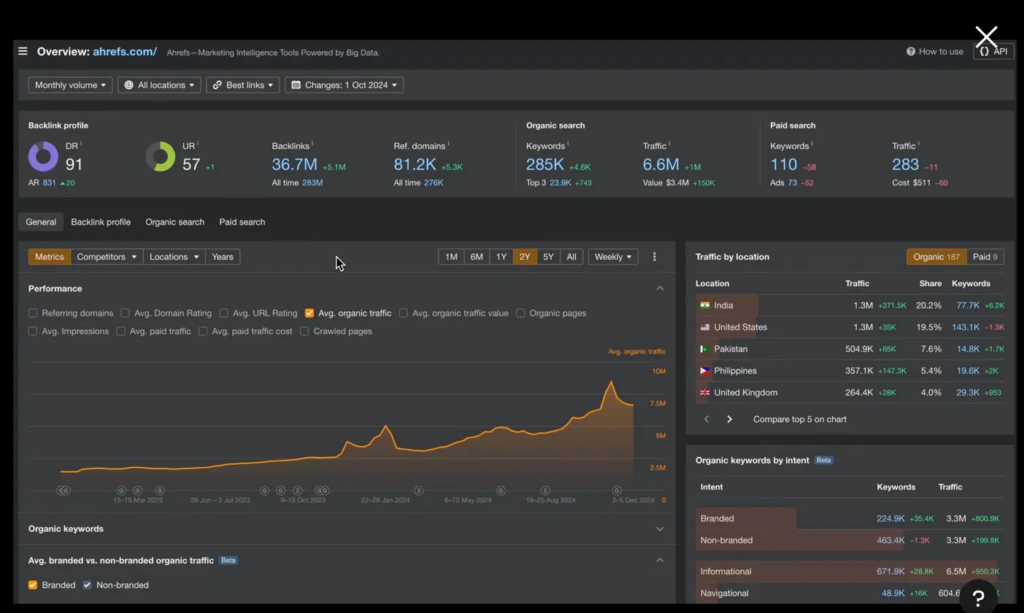Open the 110 paid keywords value

pyautogui.click(x=784, y=165)
